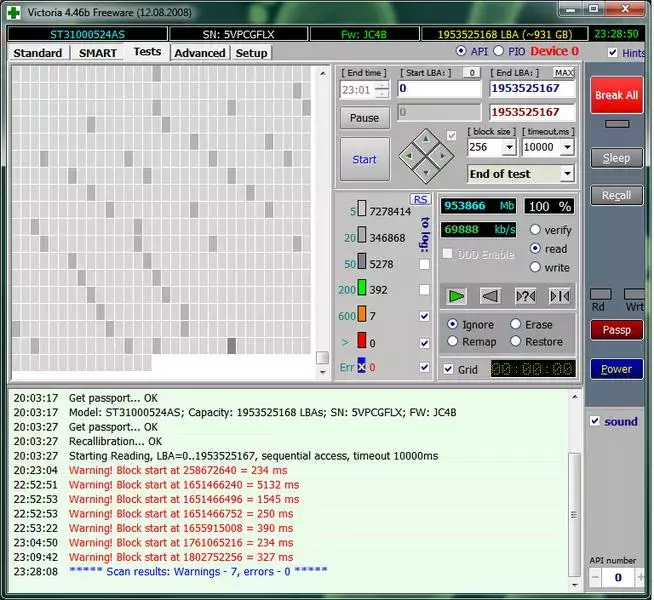Click the small indicator under Break All
Viewport: 654px width, 600px height.
pyautogui.click(x=617, y=124)
